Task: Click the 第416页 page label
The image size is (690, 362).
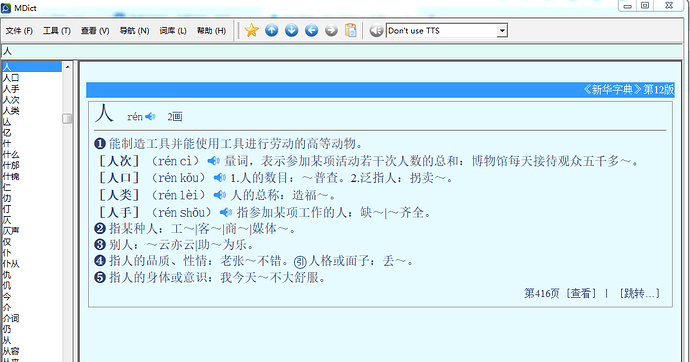Action: pos(542,293)
